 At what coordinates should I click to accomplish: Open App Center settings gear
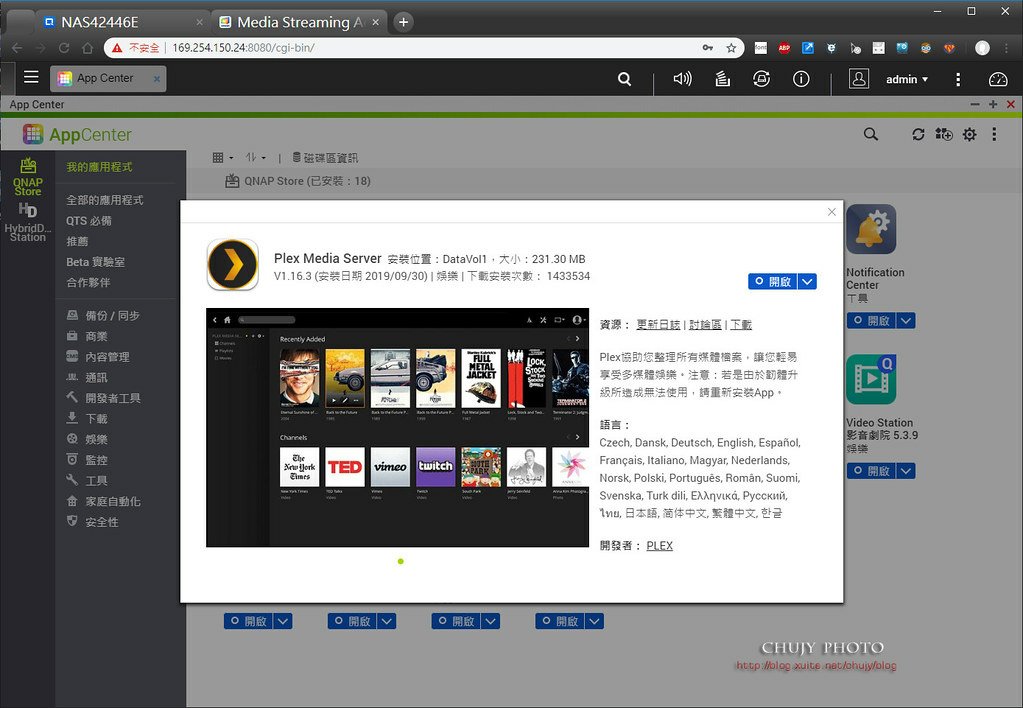[x=970, y=134]
